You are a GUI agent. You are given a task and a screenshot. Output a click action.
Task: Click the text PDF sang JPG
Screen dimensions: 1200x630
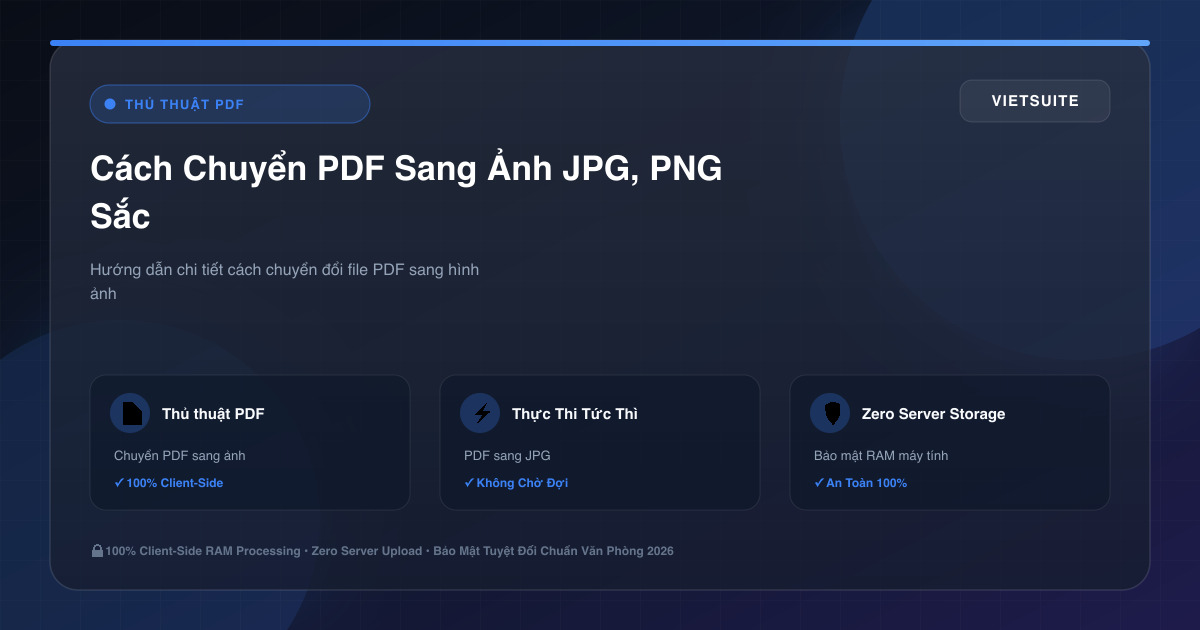coord(507,456)
